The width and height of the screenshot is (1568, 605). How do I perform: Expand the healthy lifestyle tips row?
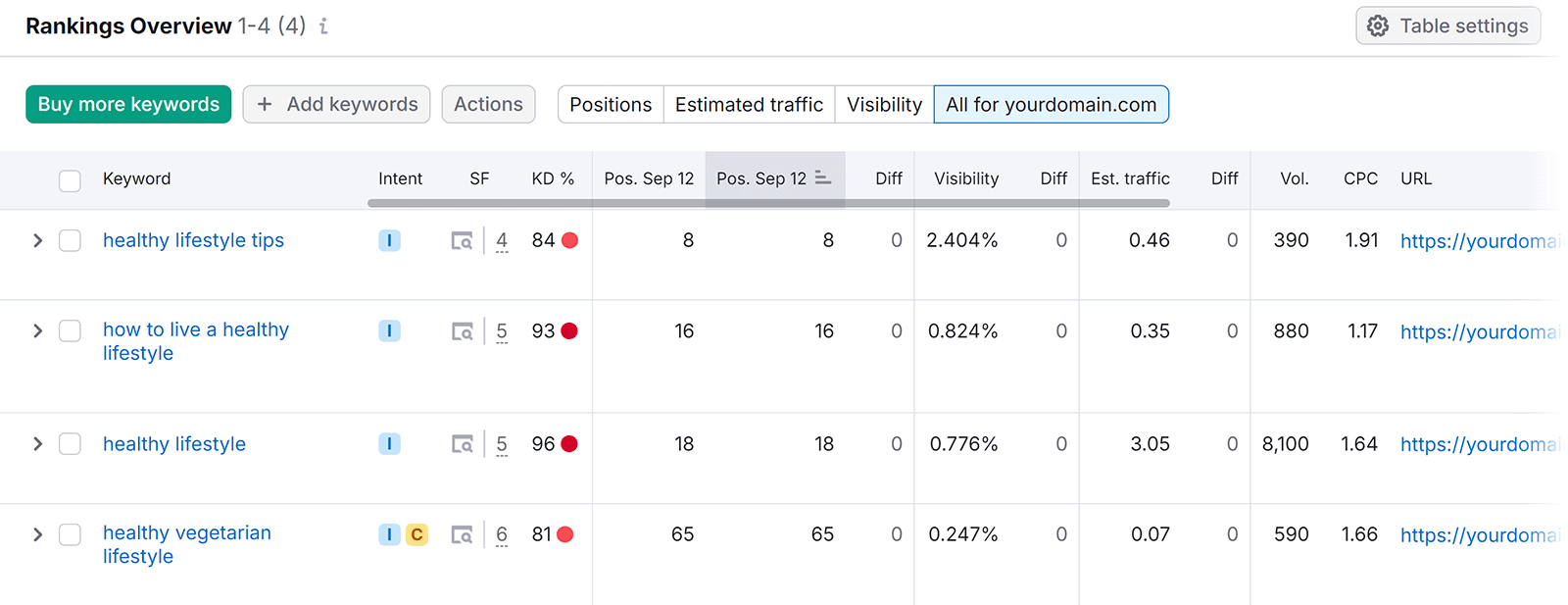click(x=37, y=241)
